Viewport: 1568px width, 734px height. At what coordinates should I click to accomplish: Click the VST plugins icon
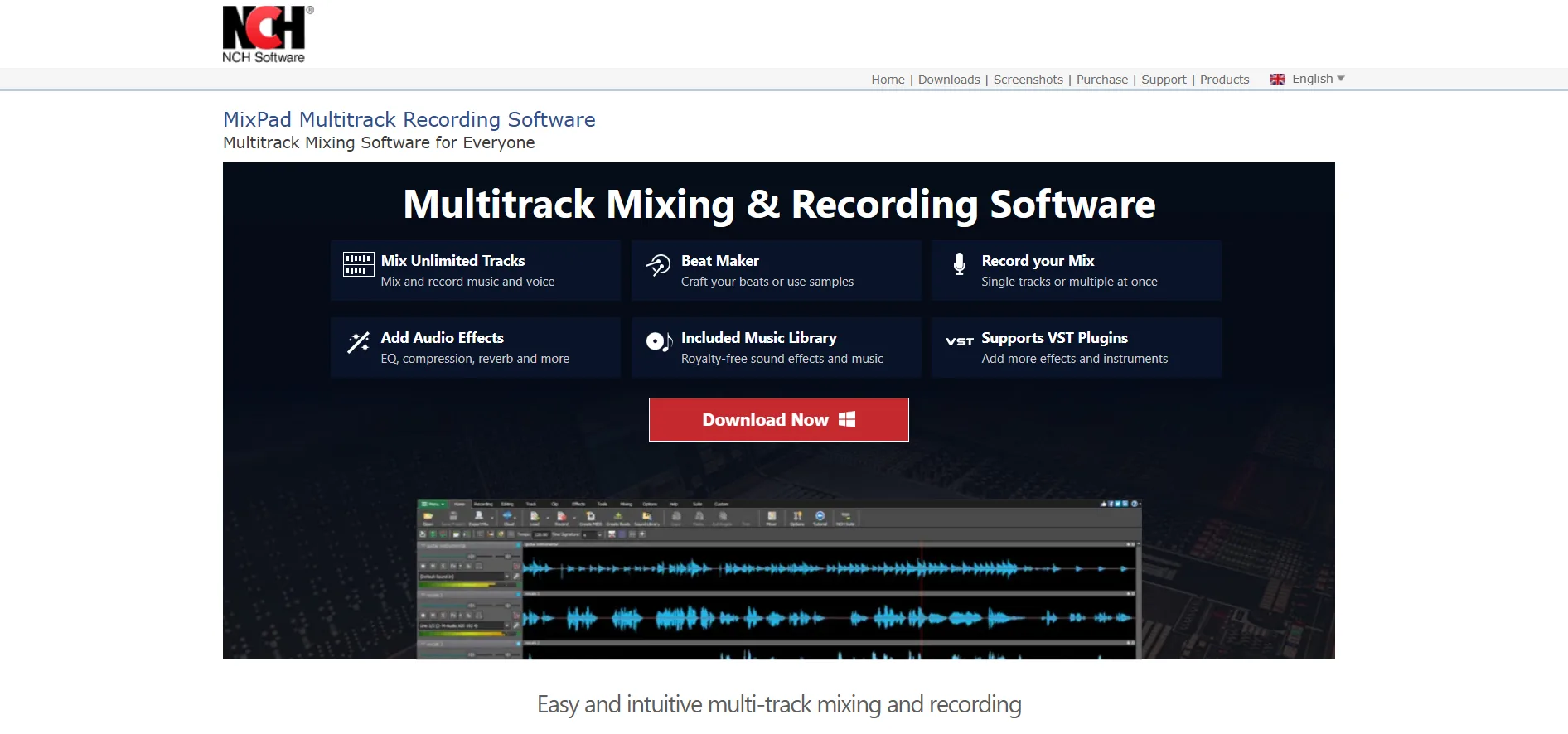(x=960, y=341)
